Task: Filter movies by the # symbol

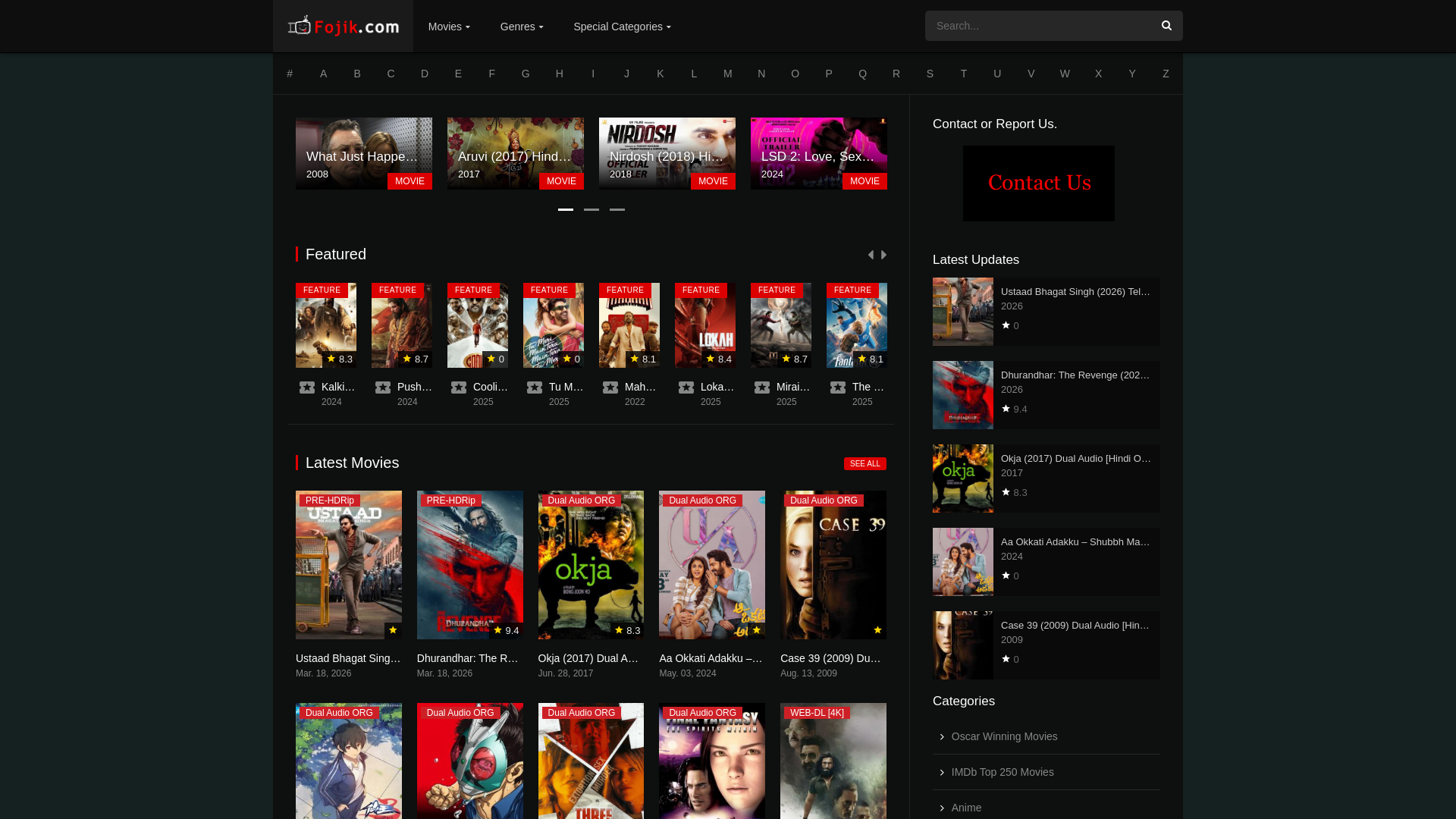Action: click(290, 74)
